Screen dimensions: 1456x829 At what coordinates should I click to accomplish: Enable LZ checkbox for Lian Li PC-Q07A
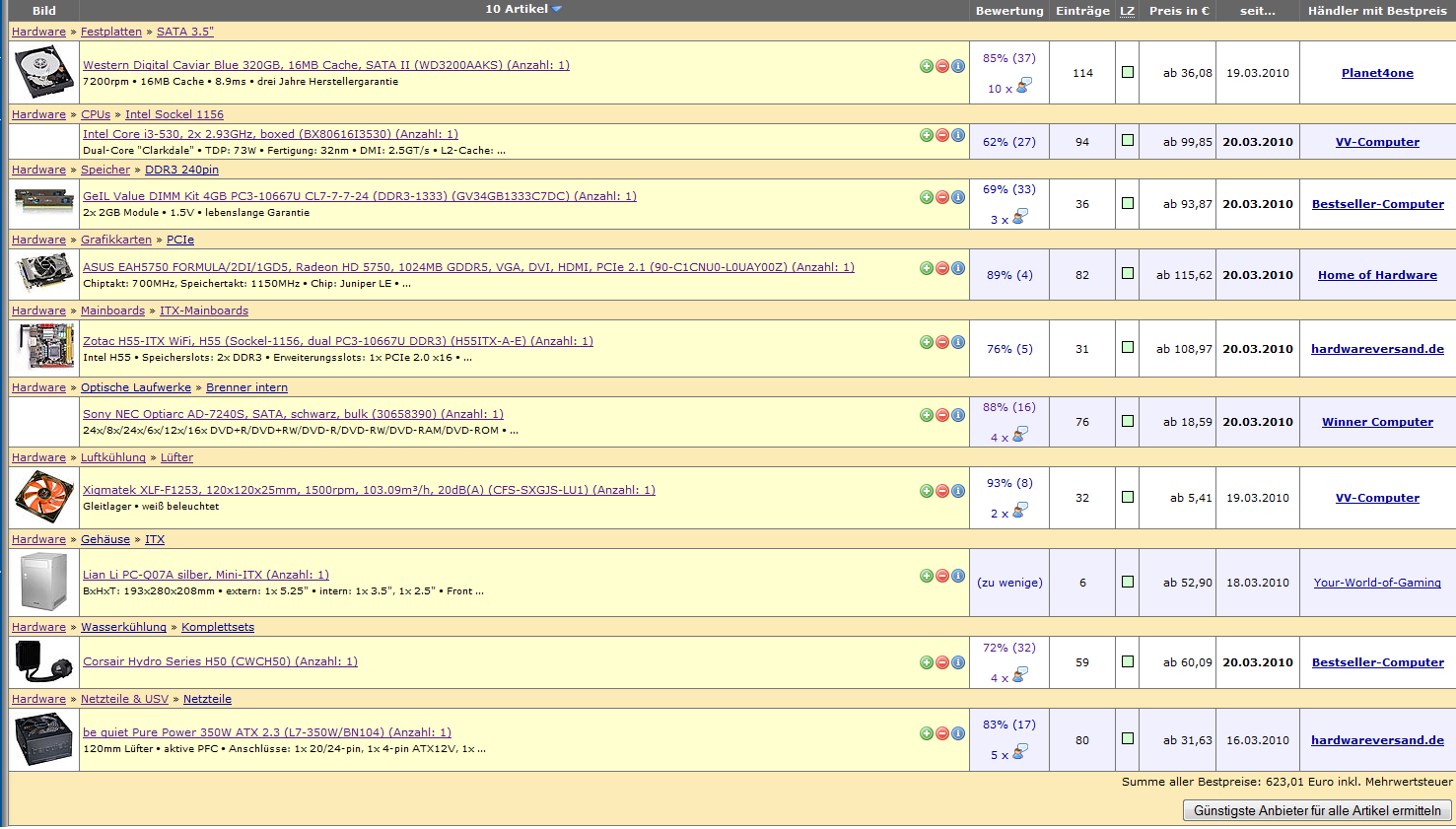point(1128,582)
